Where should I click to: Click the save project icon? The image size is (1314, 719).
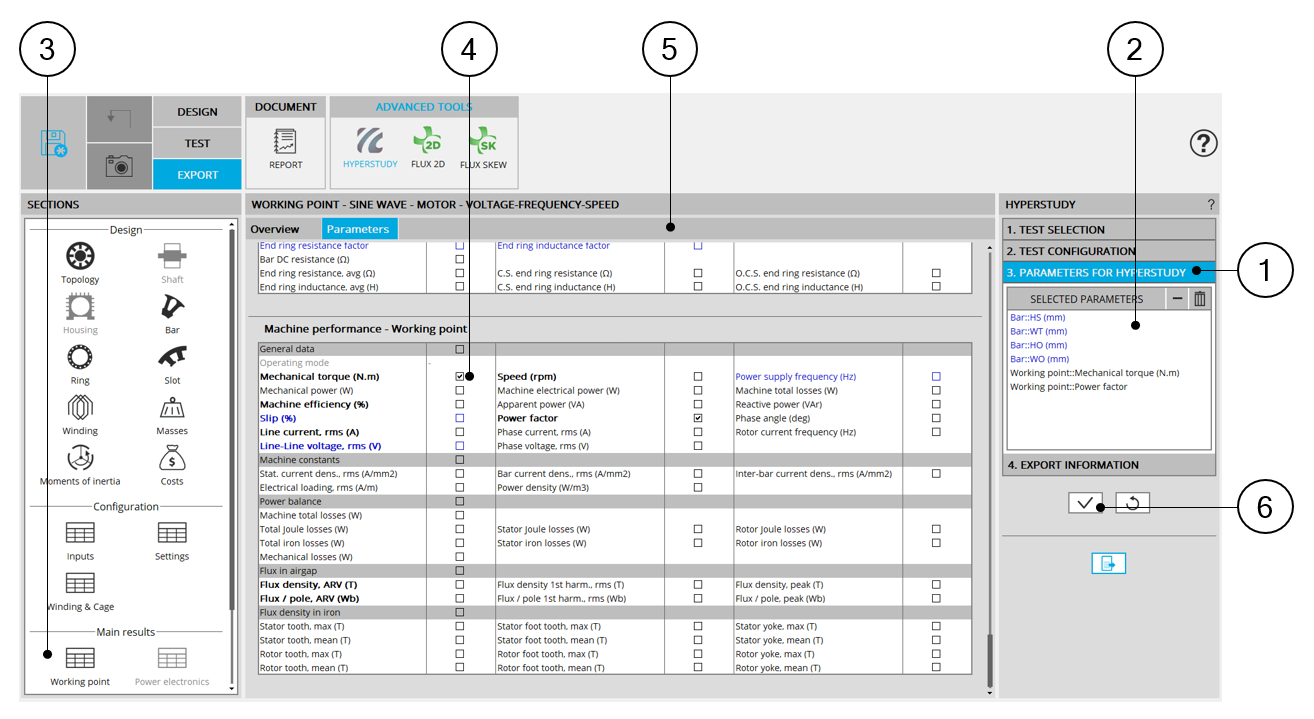pyautogui.click(x=53, y=143)
